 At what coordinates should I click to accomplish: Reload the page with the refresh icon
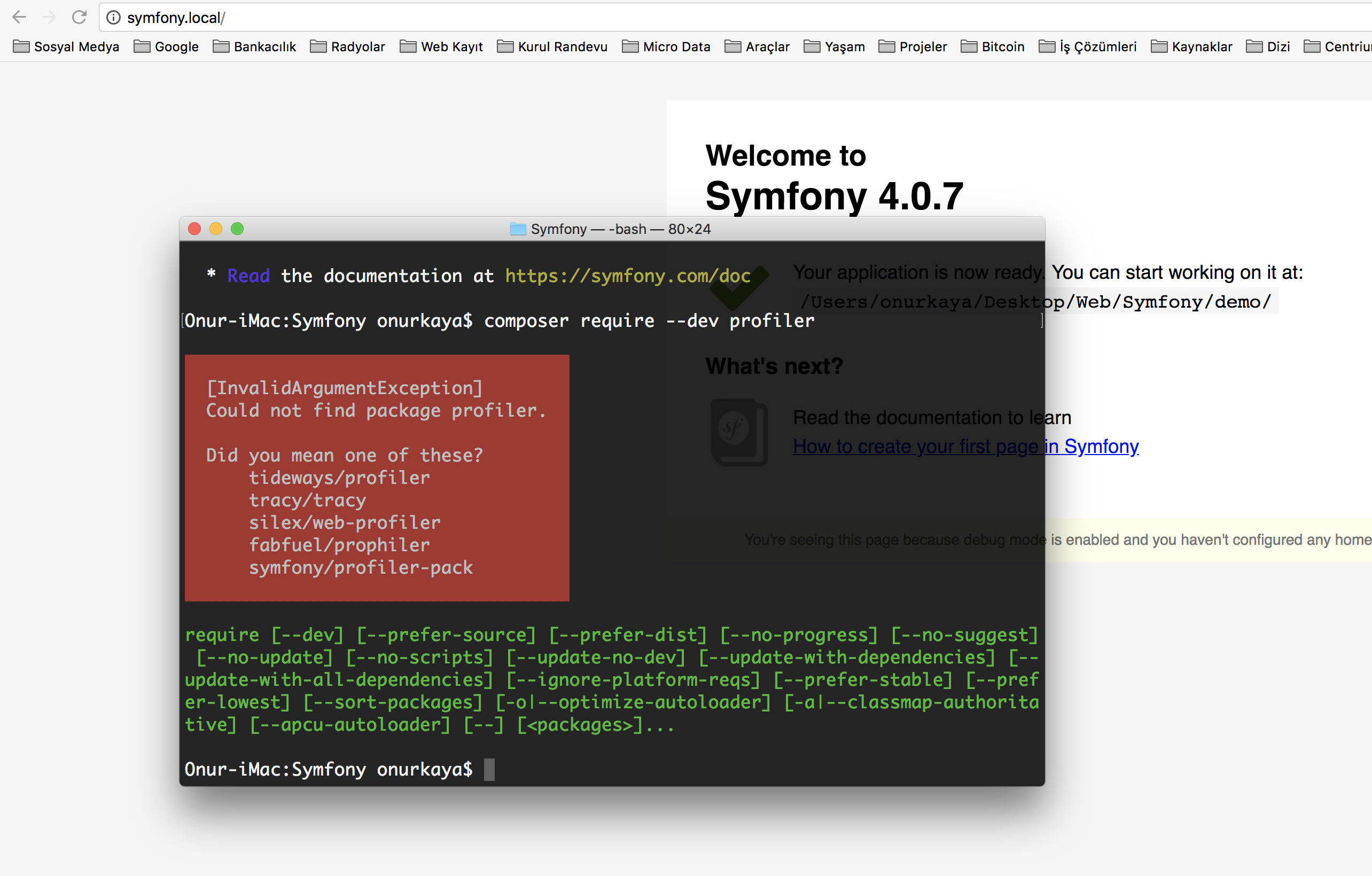click(79, 17)
